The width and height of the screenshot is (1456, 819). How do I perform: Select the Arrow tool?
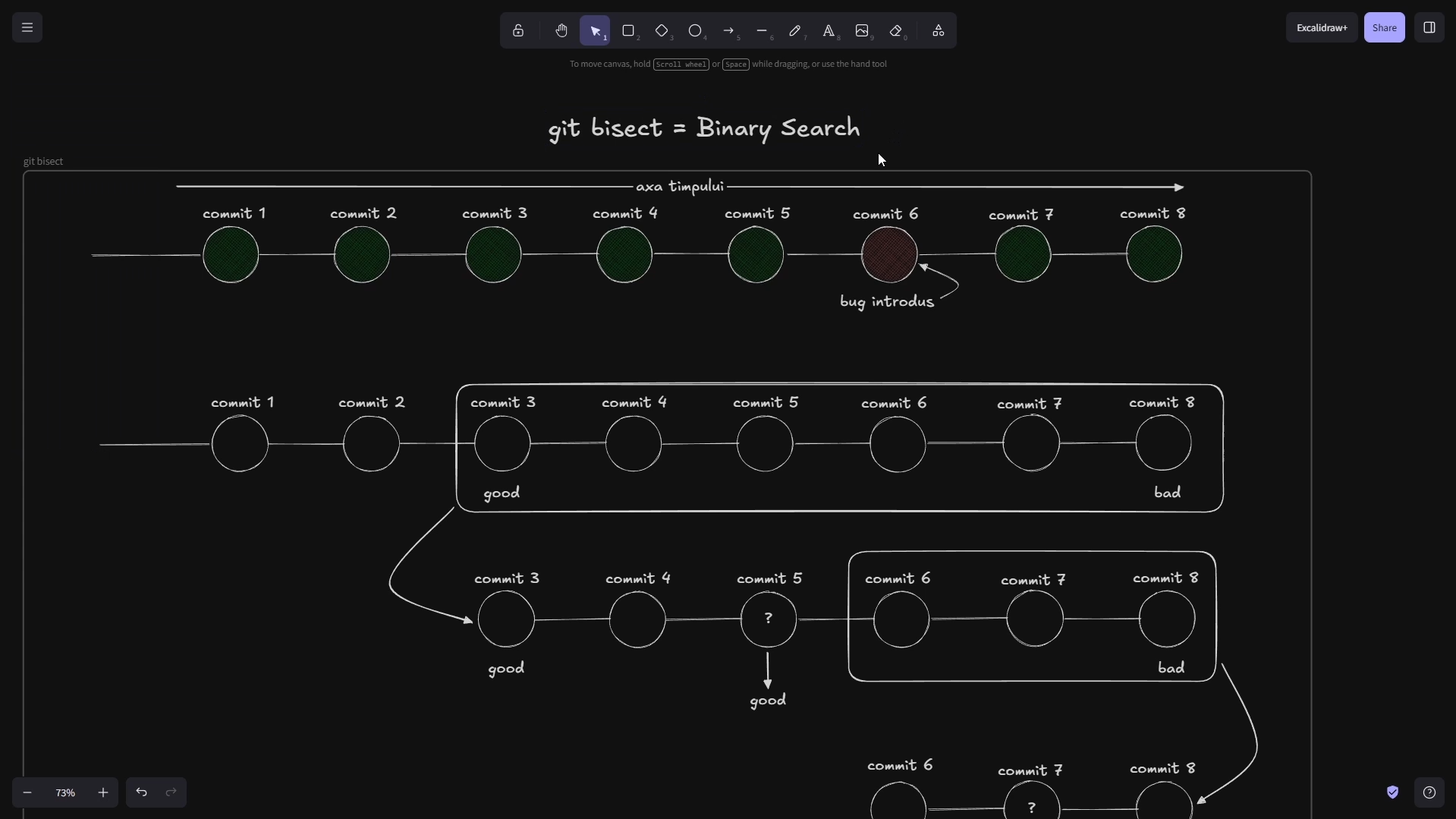tap(728, 31)
